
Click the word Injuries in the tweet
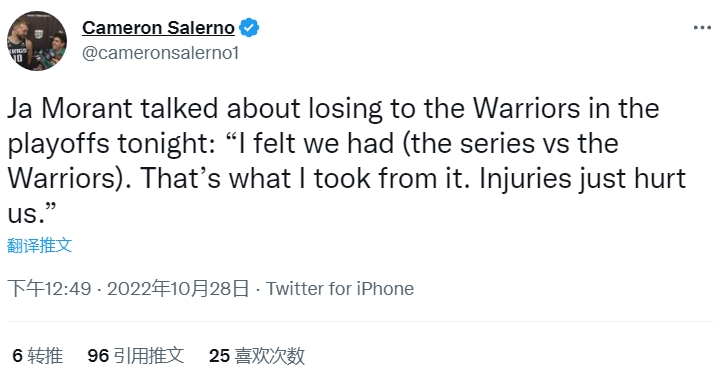click(525, 179)
